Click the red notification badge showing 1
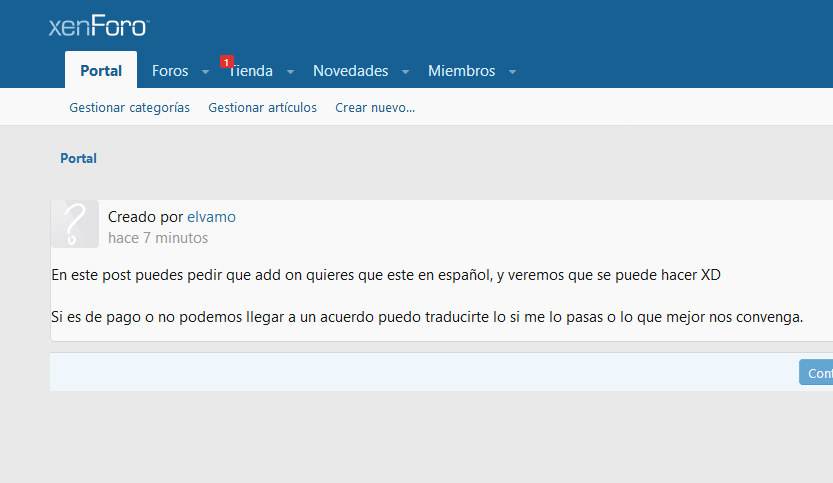 (x=227, y=61)
